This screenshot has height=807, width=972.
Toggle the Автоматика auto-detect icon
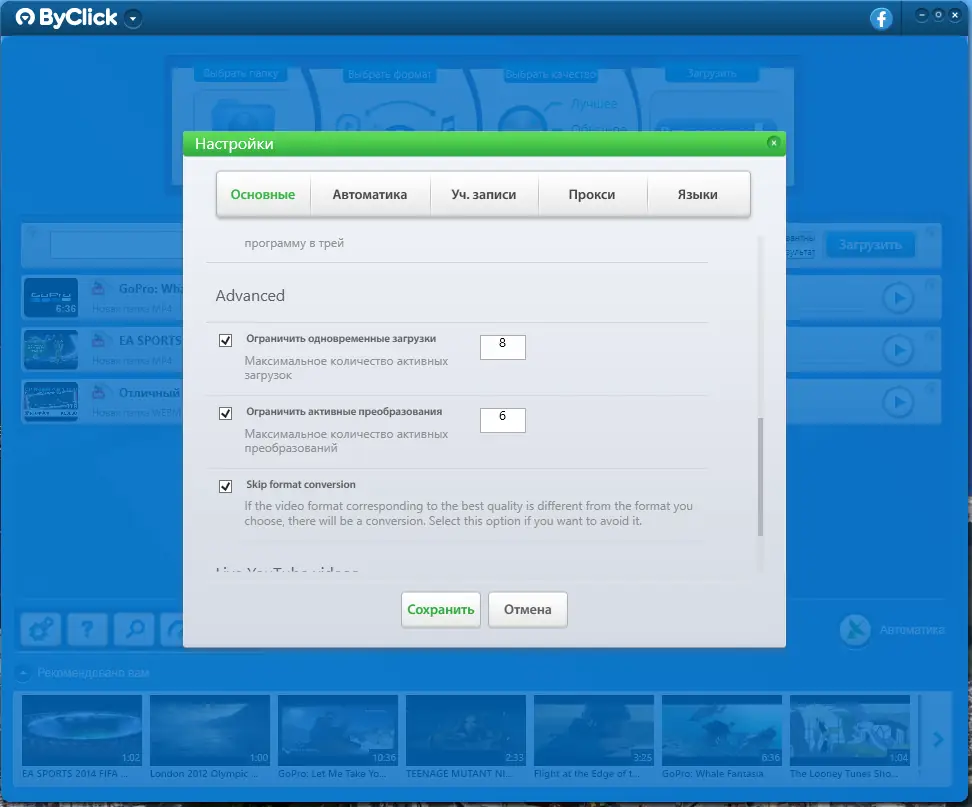855,630
